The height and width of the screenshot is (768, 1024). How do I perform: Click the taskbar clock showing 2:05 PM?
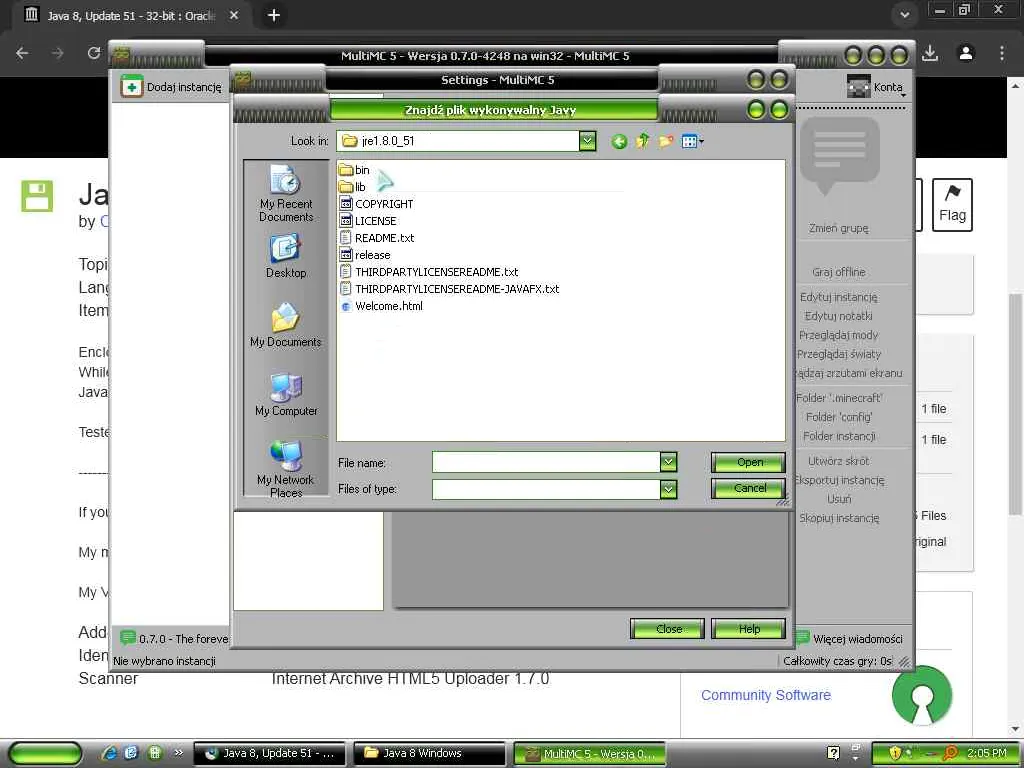(x=986, y=753)
